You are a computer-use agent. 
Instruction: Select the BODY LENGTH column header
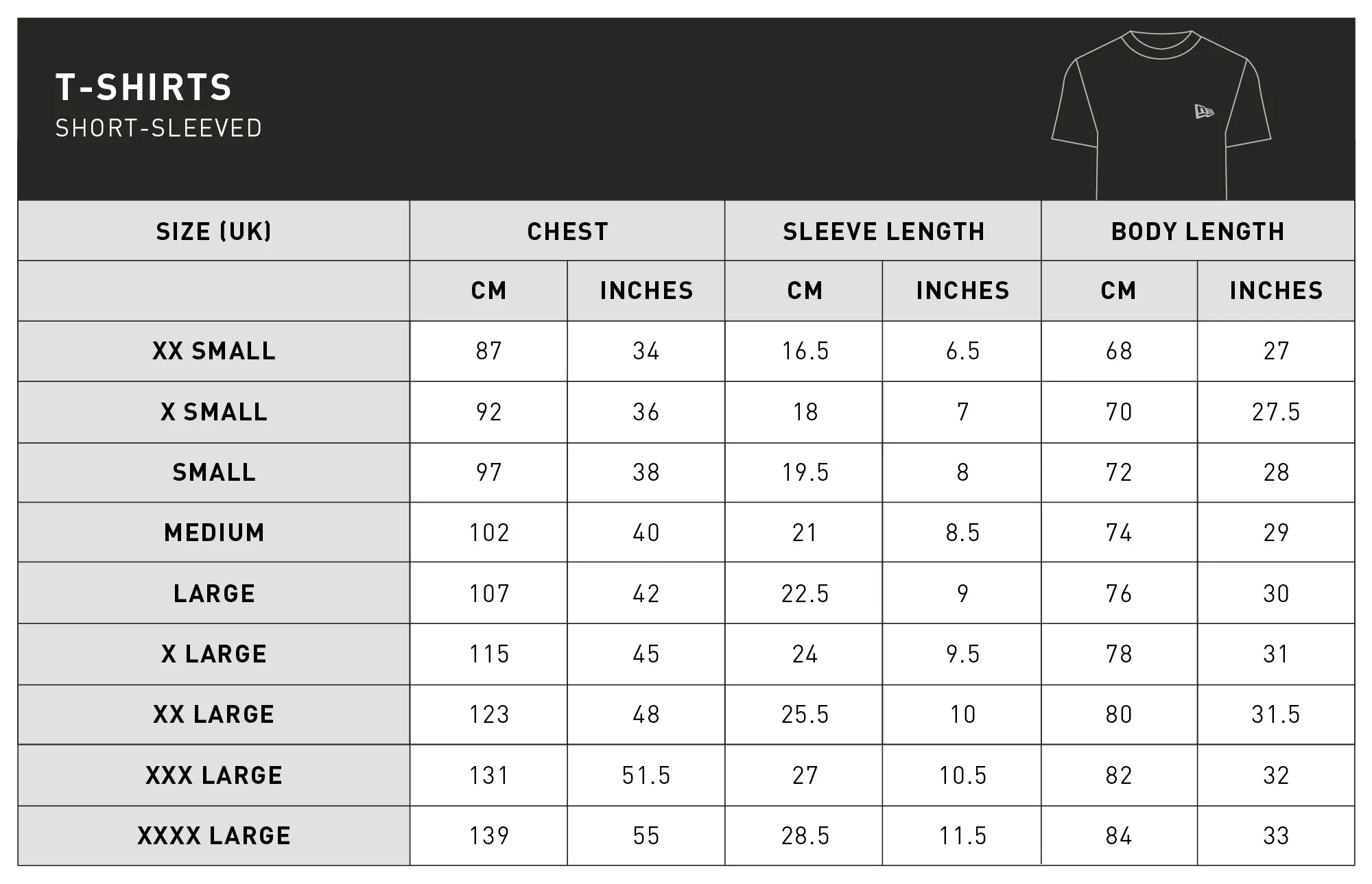tap(1198, 231)
